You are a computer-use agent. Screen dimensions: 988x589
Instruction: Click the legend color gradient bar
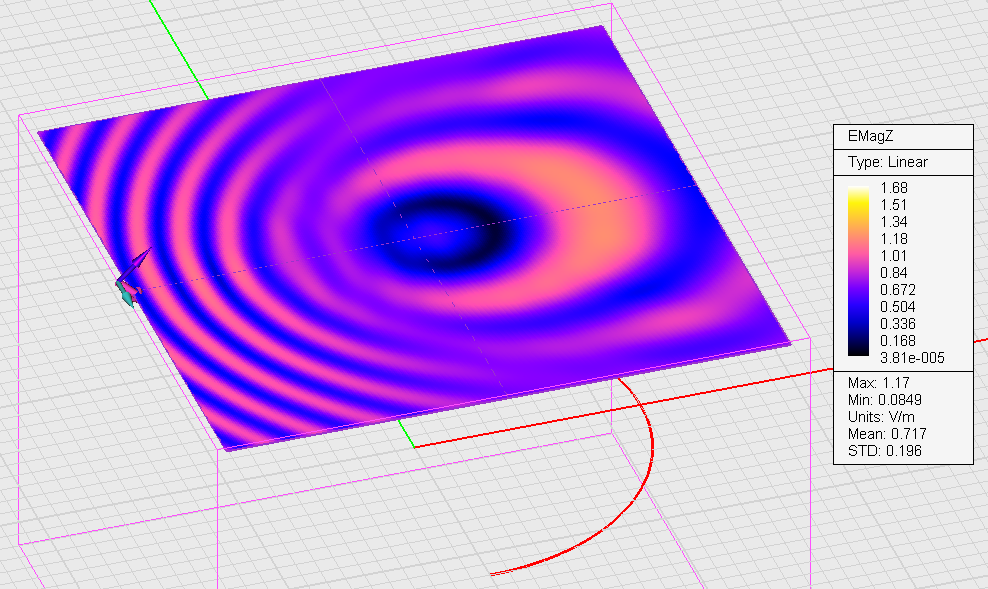point(858,272)
